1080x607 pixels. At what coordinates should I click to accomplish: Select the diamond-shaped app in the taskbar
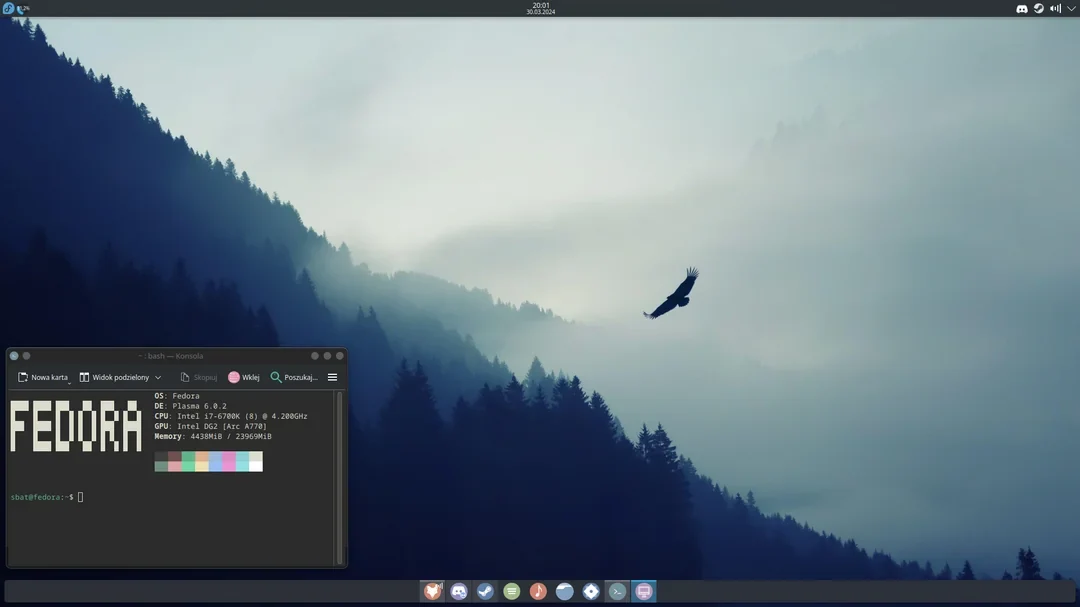590,590
